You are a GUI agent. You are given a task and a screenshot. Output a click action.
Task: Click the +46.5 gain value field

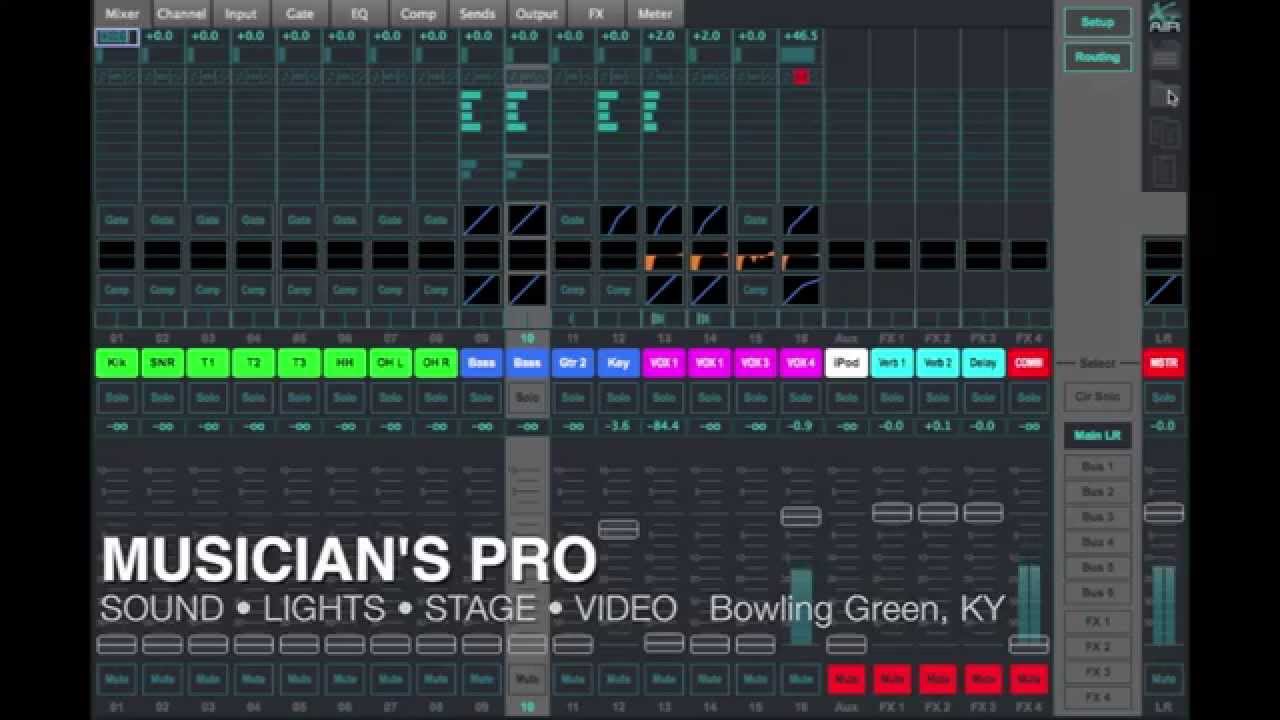tap(801, 36)
